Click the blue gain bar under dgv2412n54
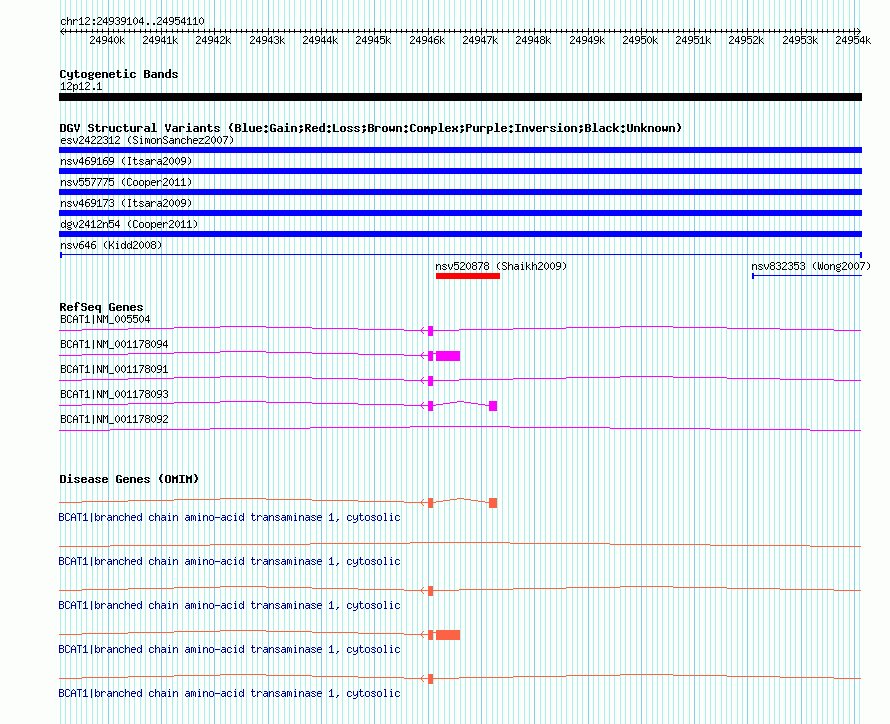This screenshot has width=890, height=724. point(460,234)
